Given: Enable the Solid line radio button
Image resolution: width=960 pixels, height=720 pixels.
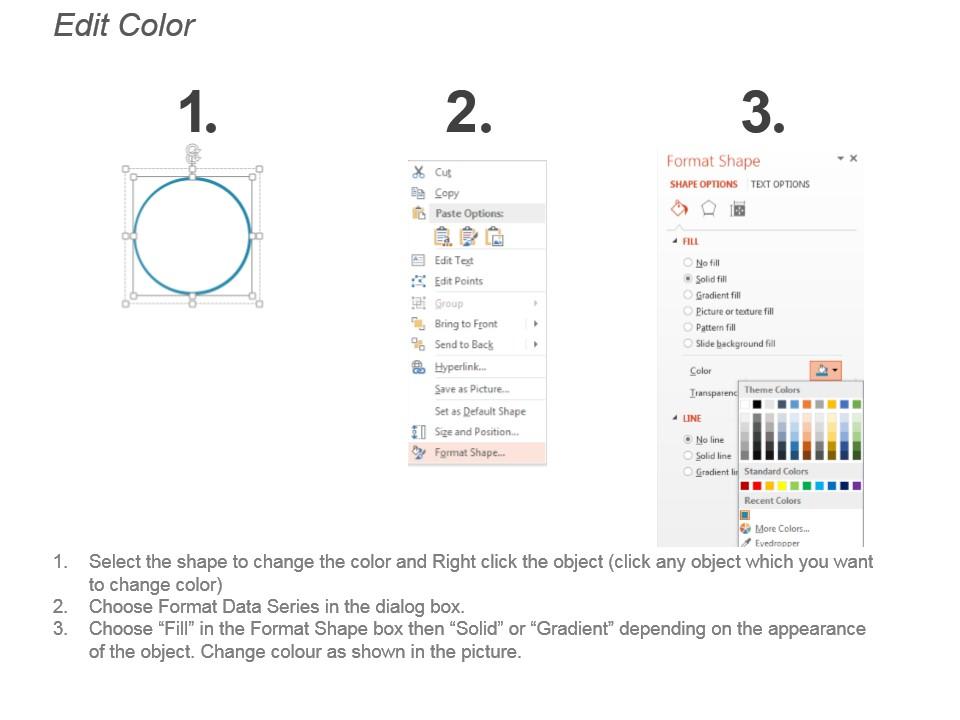Looking at the screenshot, I should (688, 456).
